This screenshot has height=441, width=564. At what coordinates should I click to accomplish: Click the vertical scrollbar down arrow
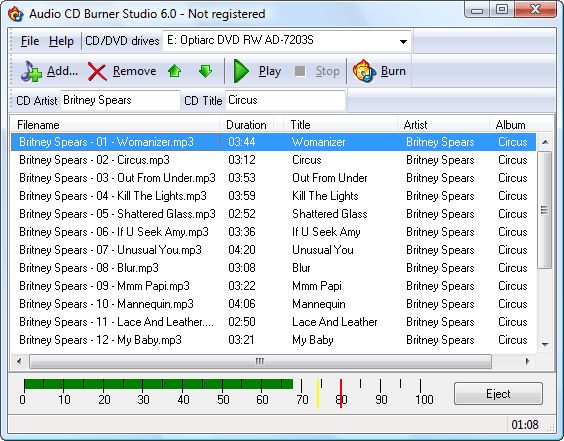point(545,345)
